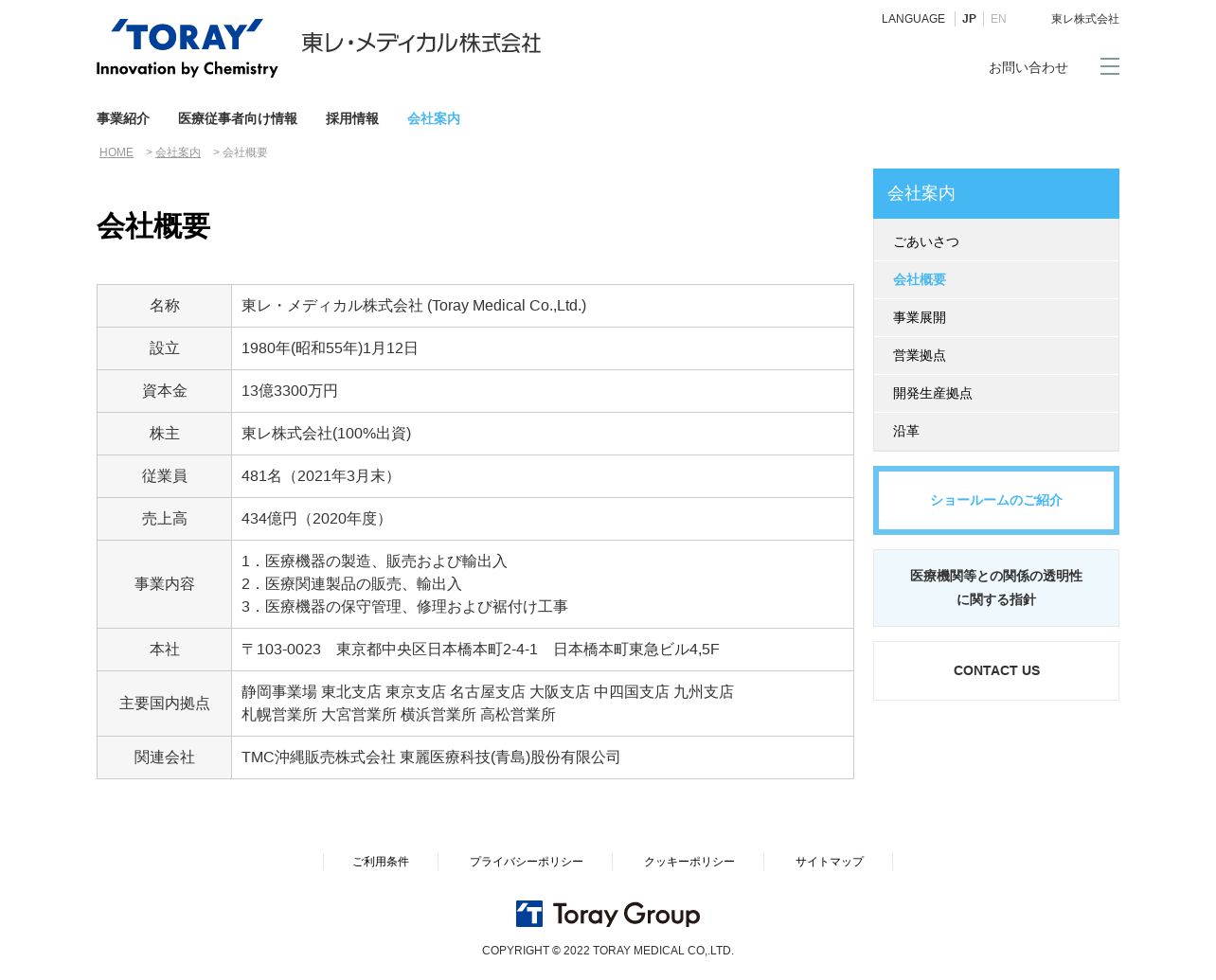This screenshot has height=980, width=1216.
Task: Switch language to EN
Action: point(998,19)
